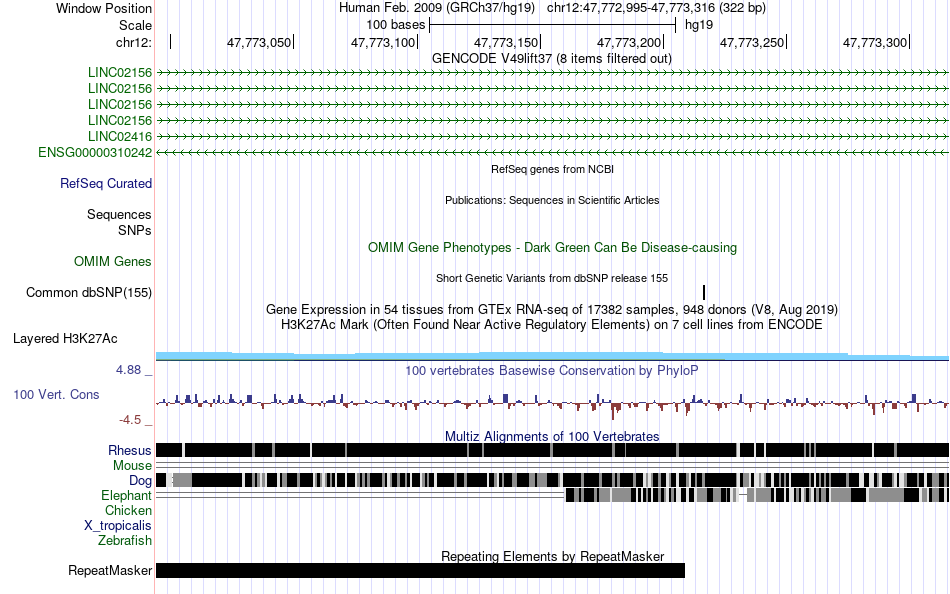Click the hg19 label beside scale bar

click(699, 25)
